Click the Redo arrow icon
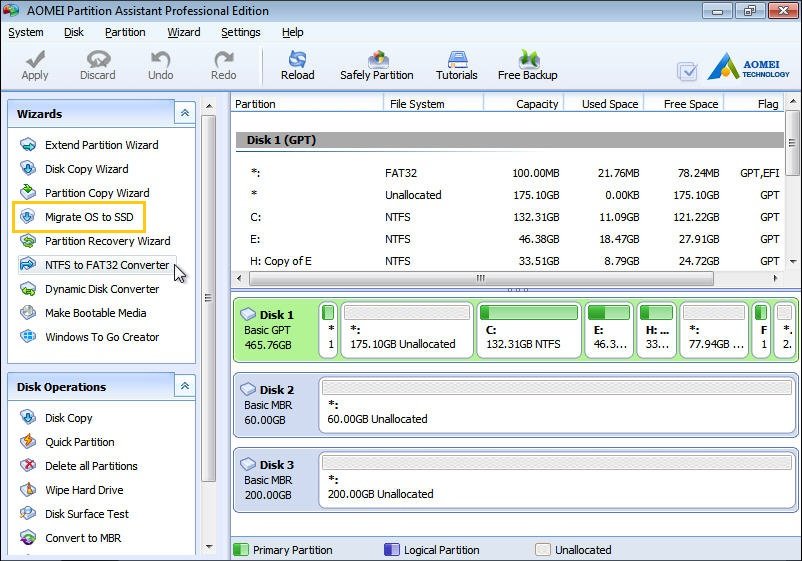Image resolution: width=802 pixels, height=561 pixels. (224, 59)
